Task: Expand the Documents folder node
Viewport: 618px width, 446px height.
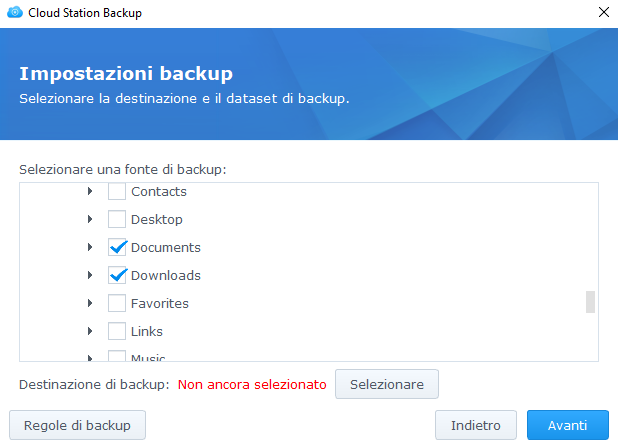Action: point(90,247)
